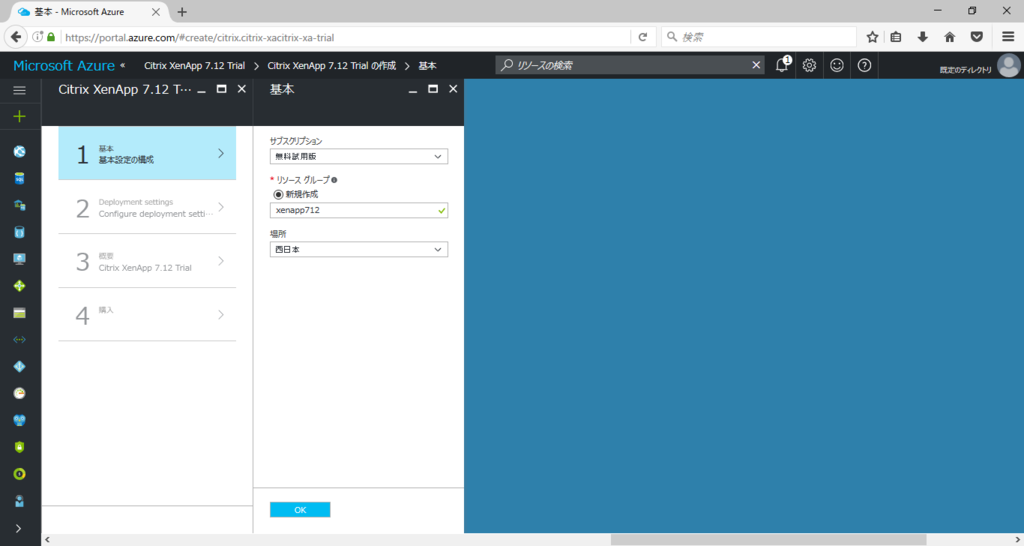The width and height of the screenshot is (1024, 546).
Task: Collapse the Microsoft Azure breadcrumb chevron
Action: click(x=123, y=65)
